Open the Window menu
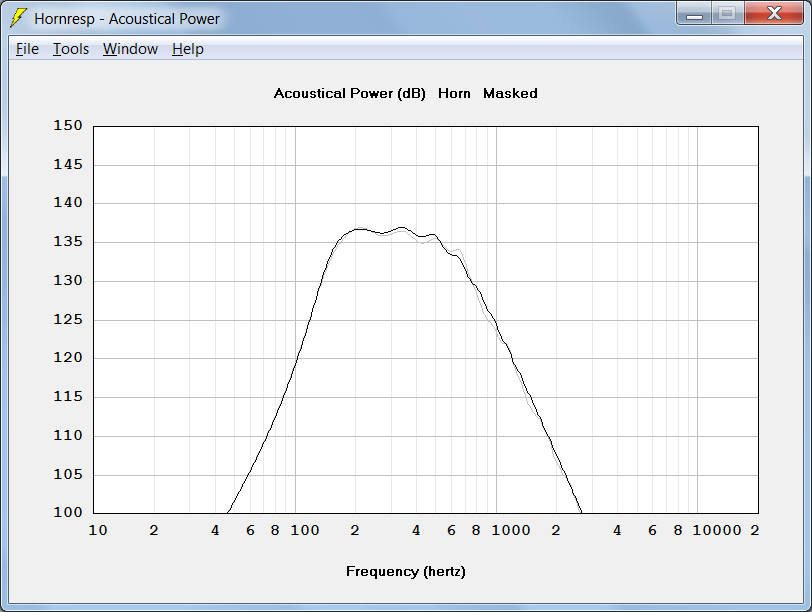This screenshot has height=612, width=812. (130, 49)
